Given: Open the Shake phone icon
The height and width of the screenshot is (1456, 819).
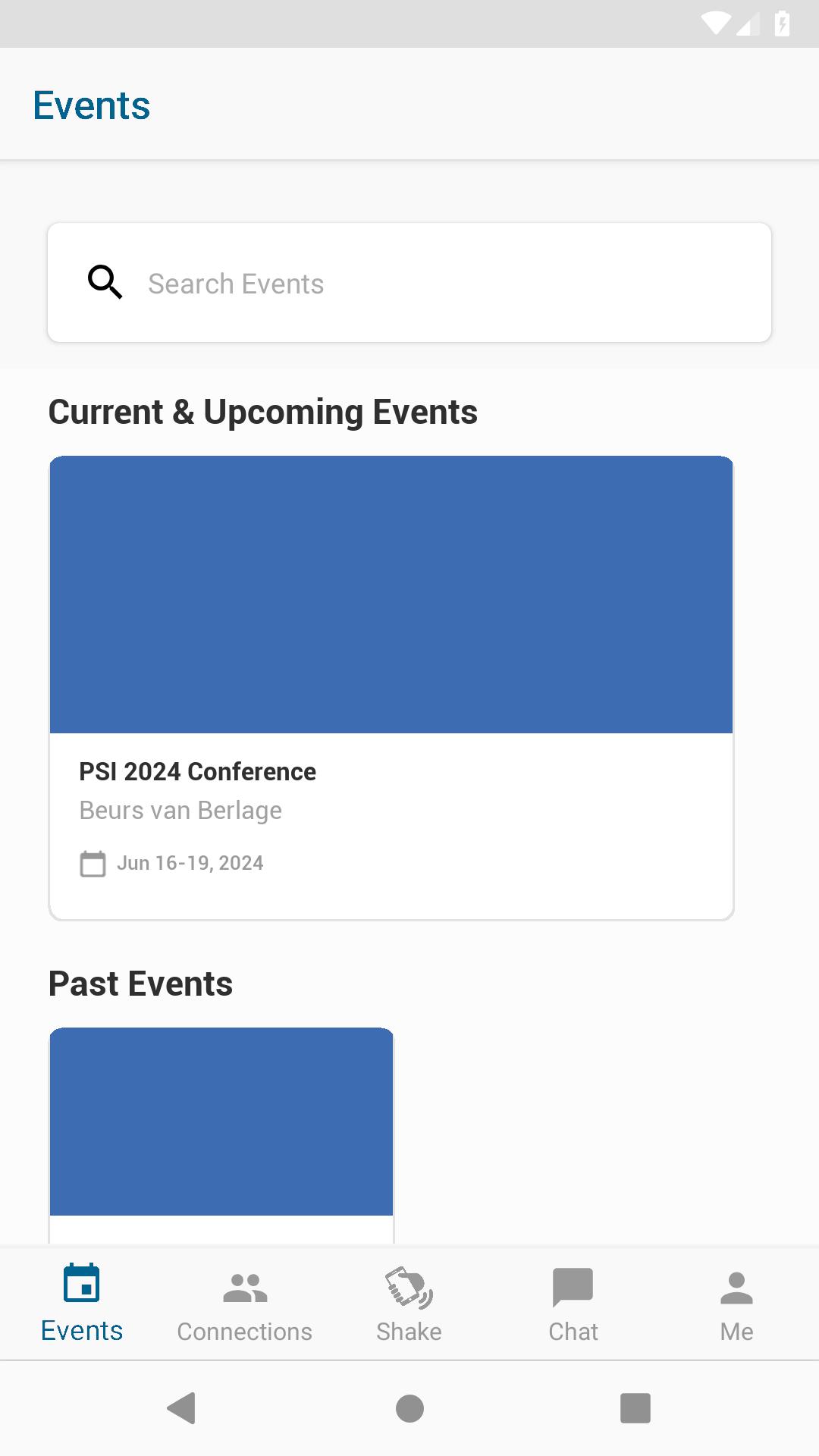Looking at the screenshot, I should tap(409, 1288).
